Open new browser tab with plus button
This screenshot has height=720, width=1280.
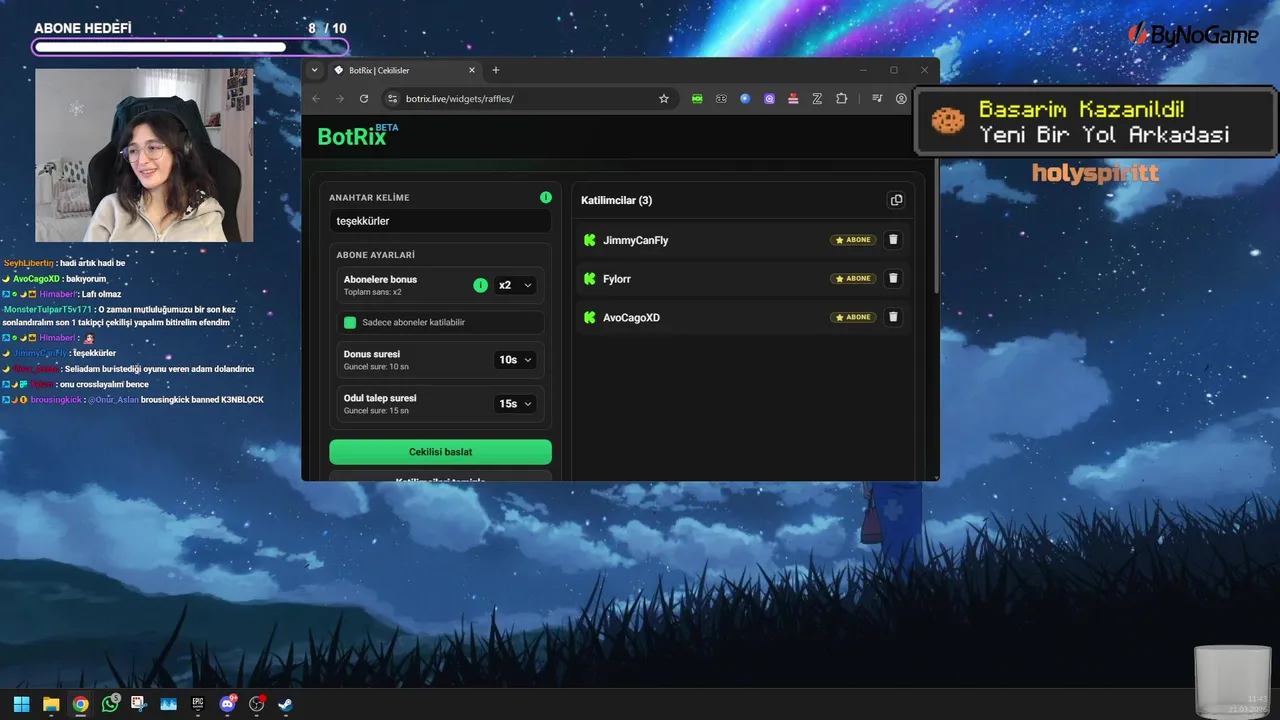coord(496,70)
